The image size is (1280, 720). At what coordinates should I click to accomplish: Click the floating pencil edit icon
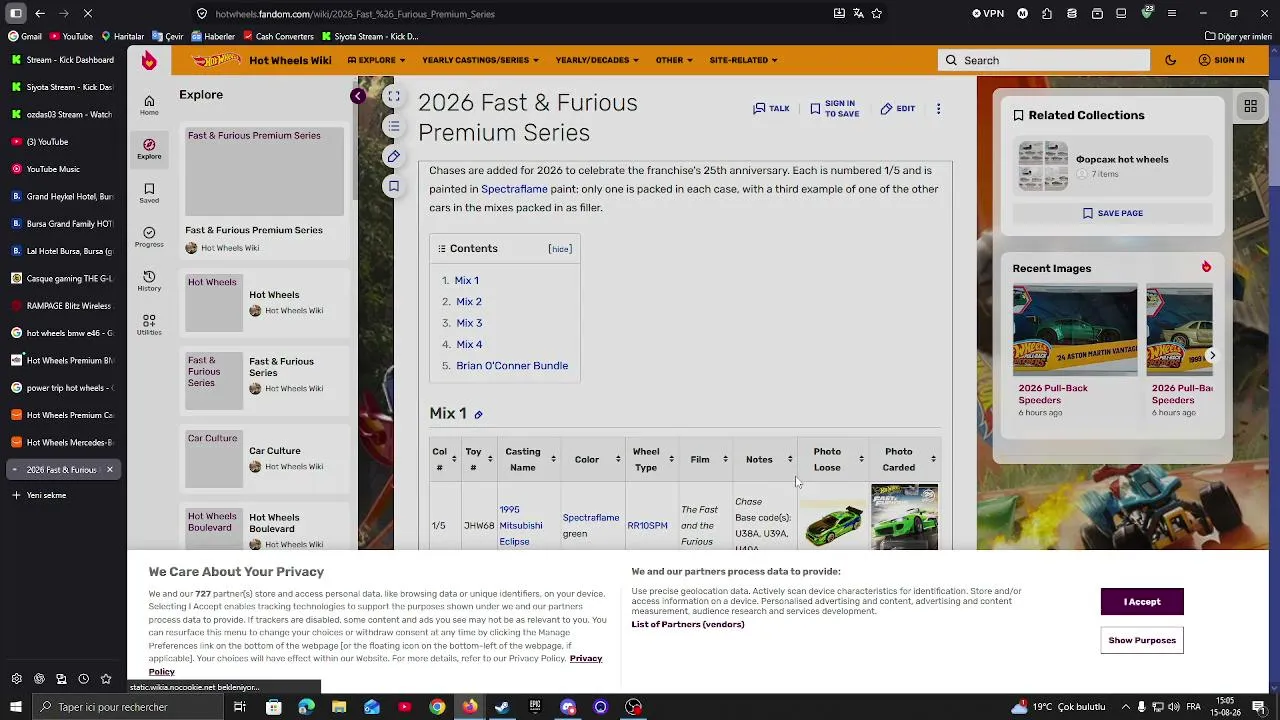coord(394,156)
